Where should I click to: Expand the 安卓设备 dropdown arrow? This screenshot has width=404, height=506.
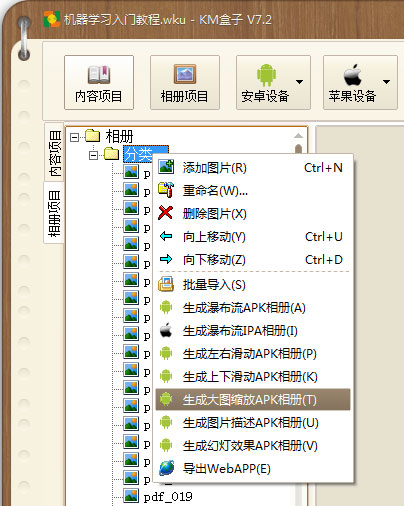299,82
